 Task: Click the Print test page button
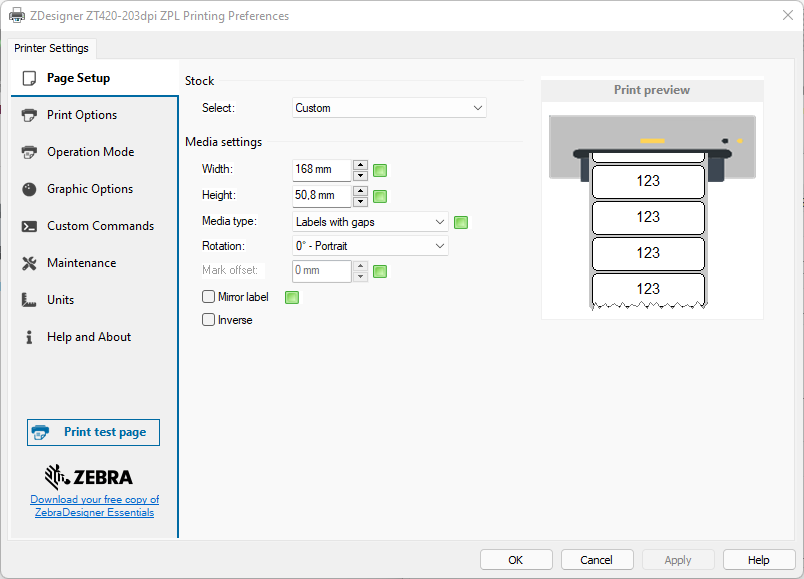point(93,432)
